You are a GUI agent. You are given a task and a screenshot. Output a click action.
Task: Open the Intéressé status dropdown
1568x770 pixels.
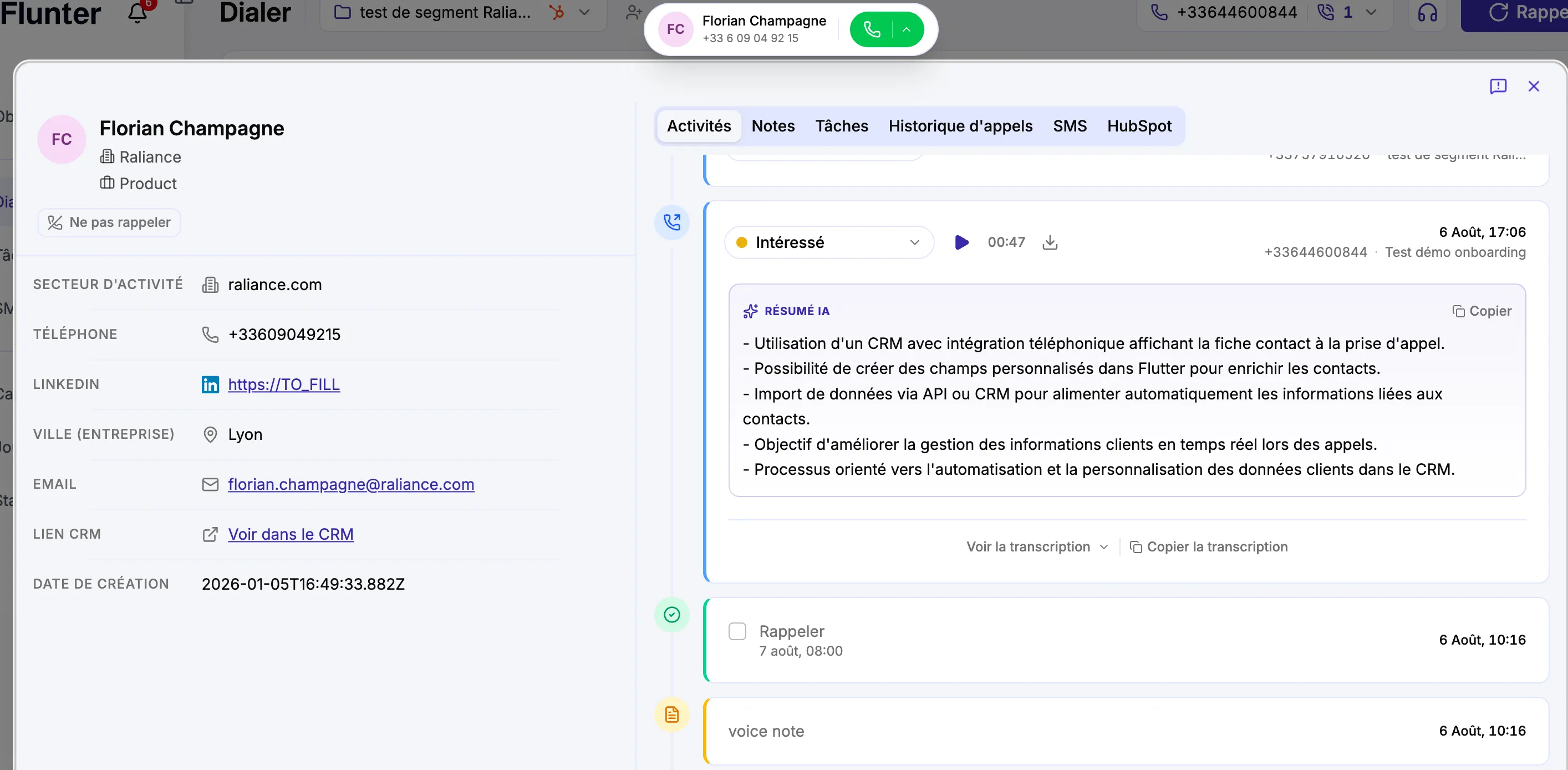[829, 242]
